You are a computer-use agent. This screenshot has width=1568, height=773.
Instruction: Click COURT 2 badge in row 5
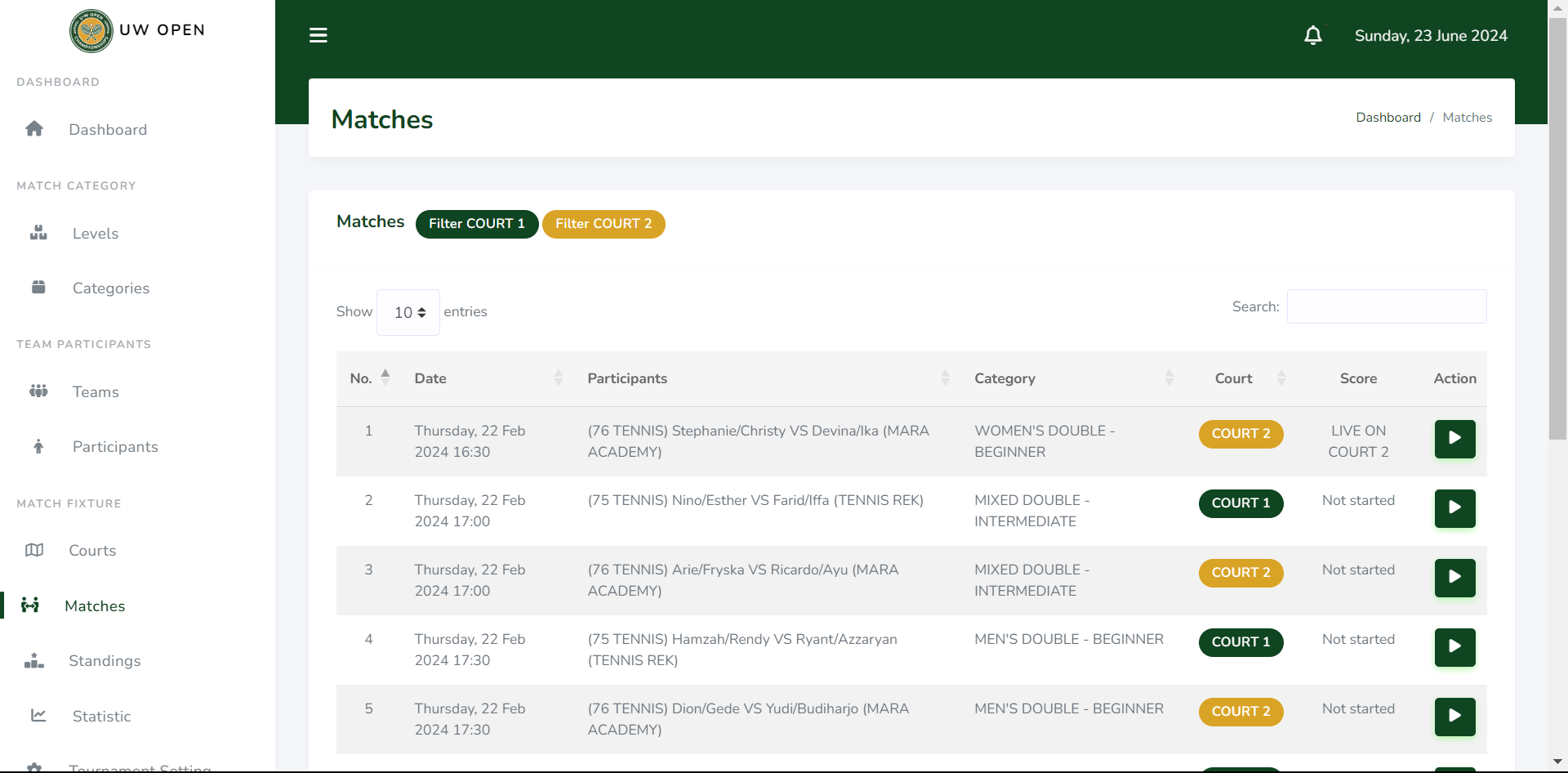click(x=1241, y=712)
